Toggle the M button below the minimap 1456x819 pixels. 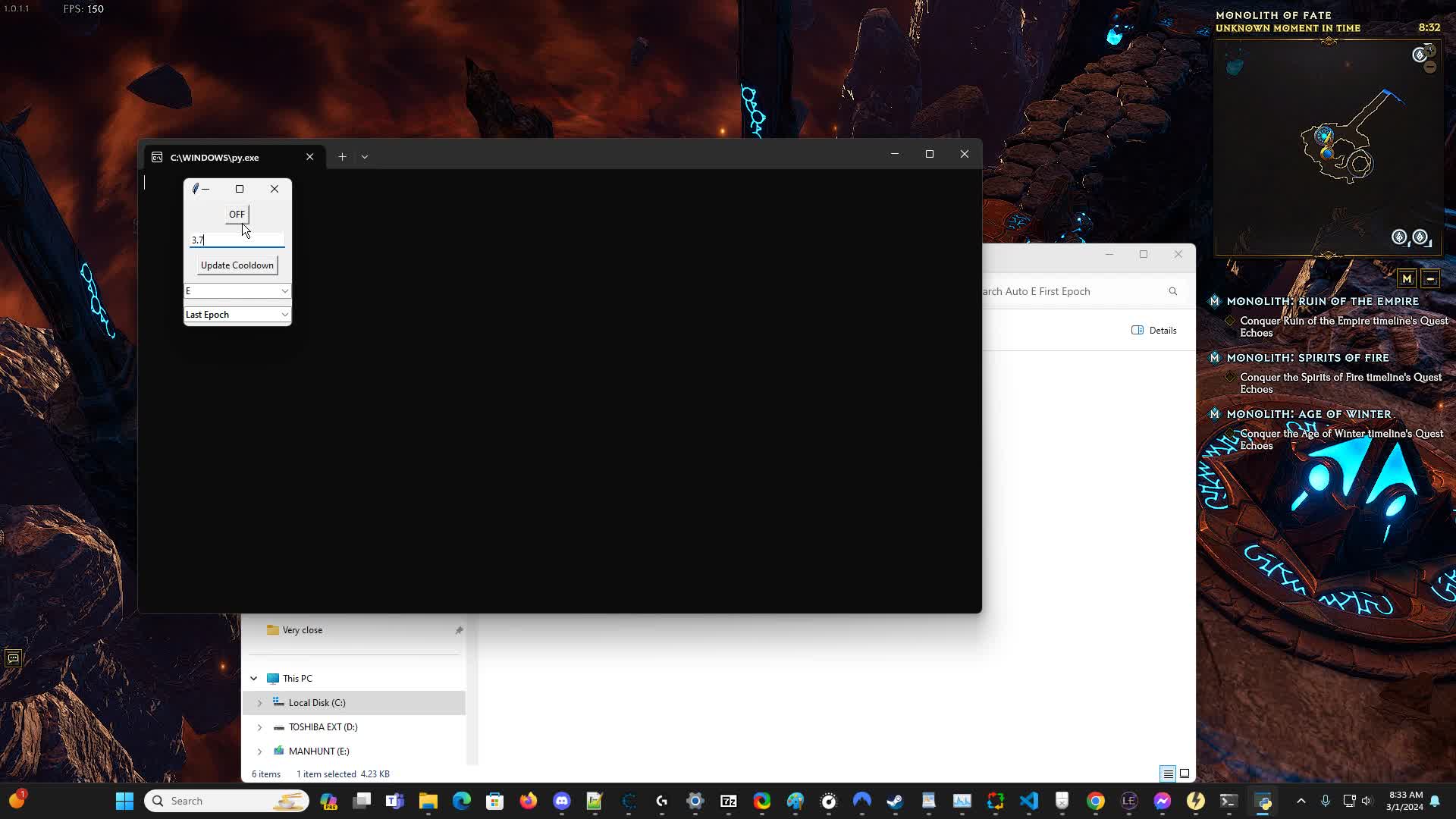click(1407, 279)
